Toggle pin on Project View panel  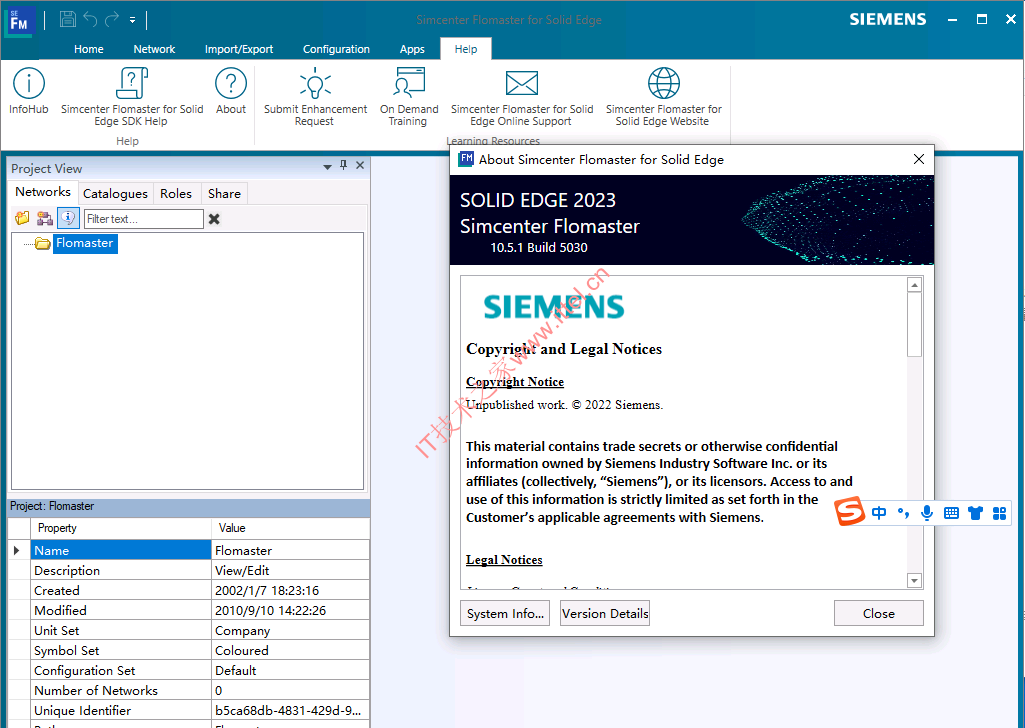[343, 165]
